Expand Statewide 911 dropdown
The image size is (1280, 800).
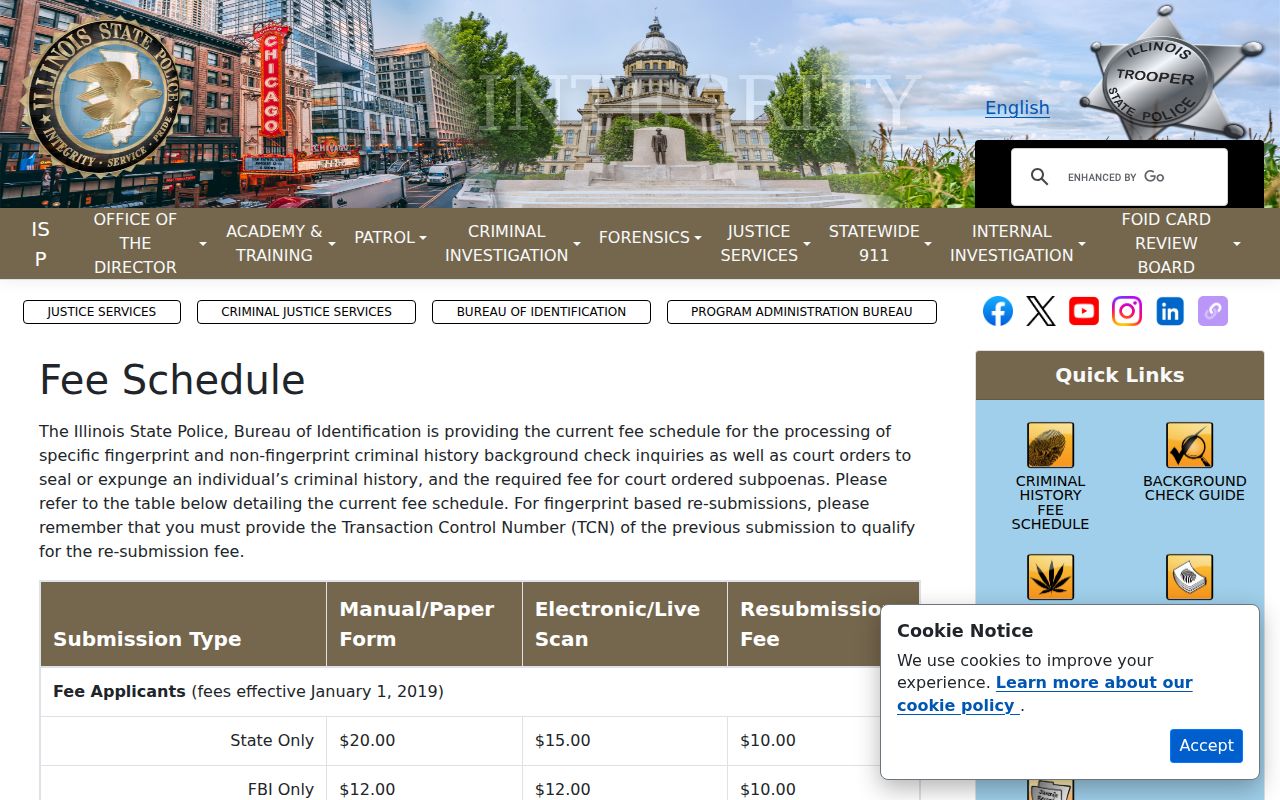[880, 243]
